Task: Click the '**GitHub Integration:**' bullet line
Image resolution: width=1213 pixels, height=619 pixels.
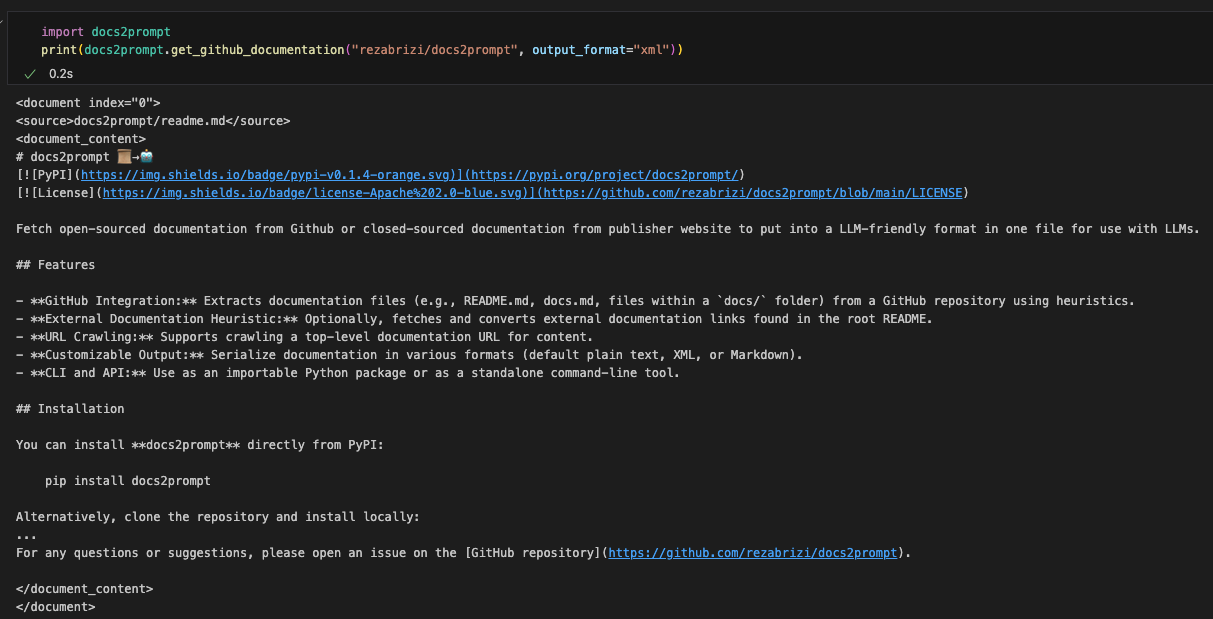Action: point(575,301)
